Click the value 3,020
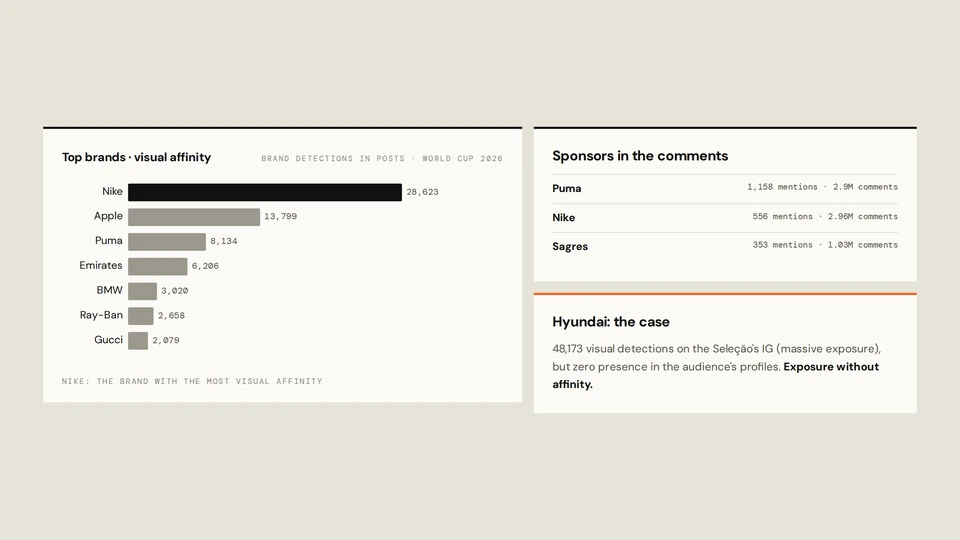The height and width of the screenshot is (540, 960). 174,291
